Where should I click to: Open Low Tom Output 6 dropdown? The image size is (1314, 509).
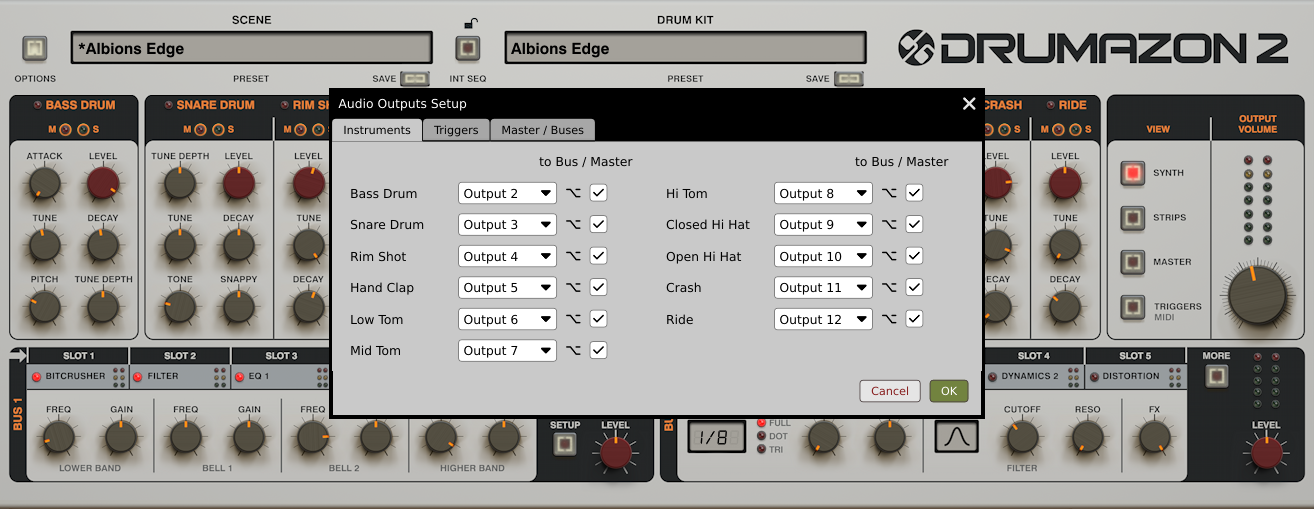(x=508, y=319)
